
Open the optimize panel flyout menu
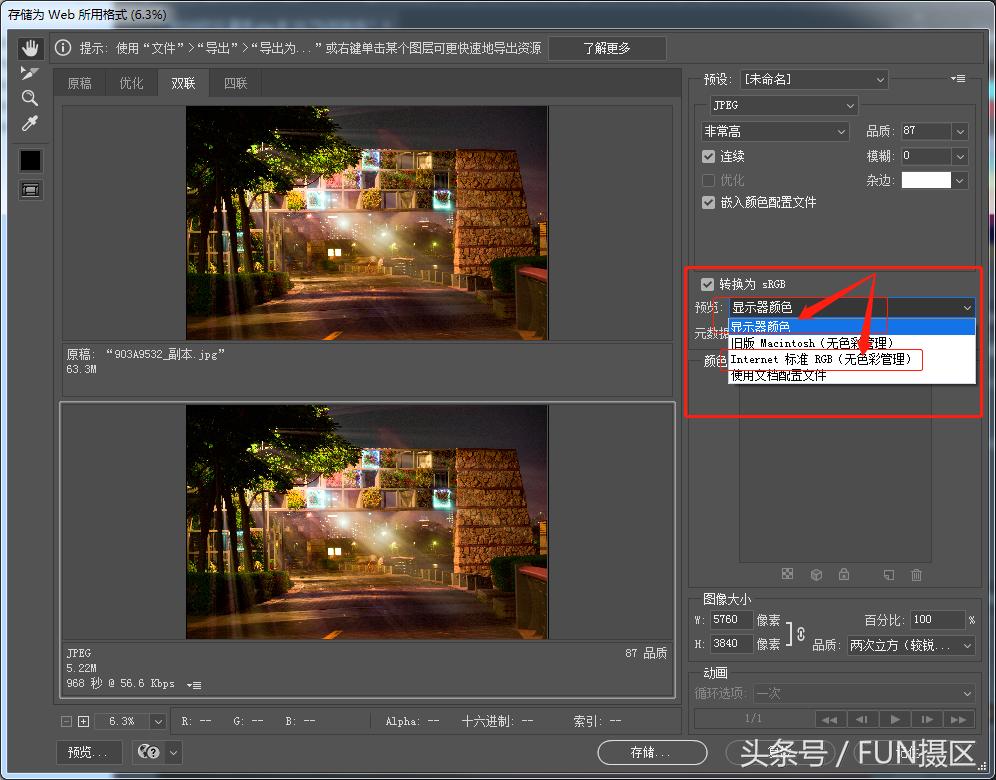pyautogui.click(x=958, y=79)
